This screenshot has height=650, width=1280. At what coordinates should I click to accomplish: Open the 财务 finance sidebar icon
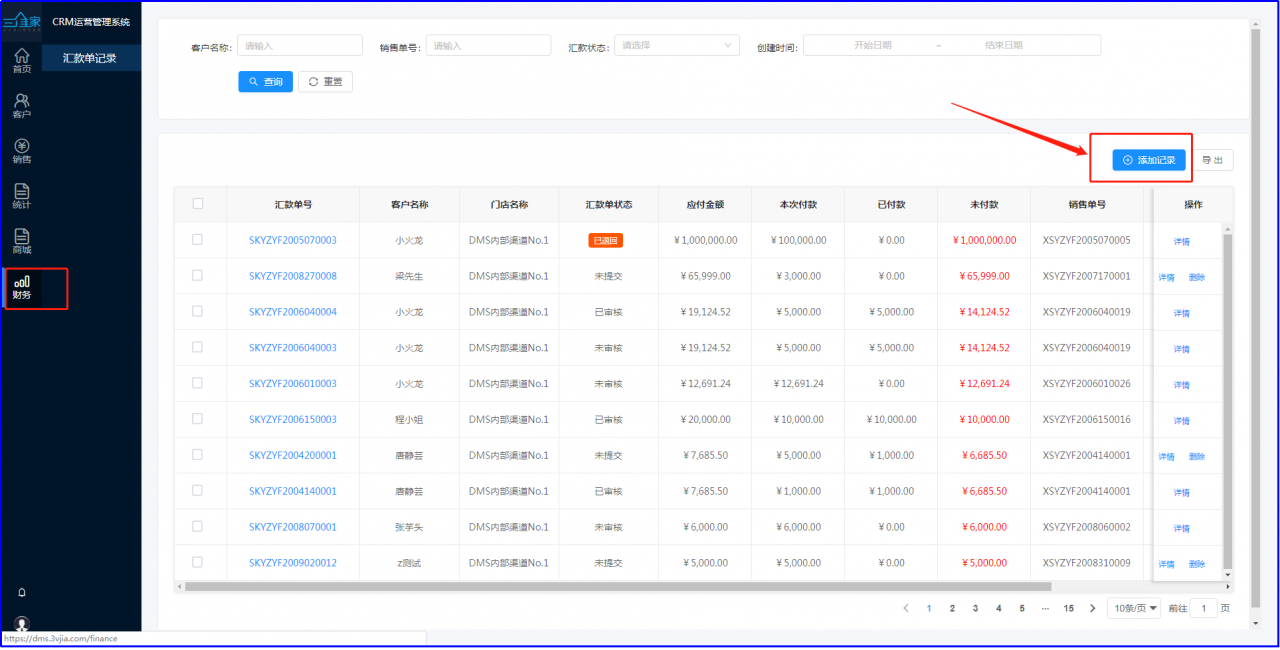click(x=21, y=287)
